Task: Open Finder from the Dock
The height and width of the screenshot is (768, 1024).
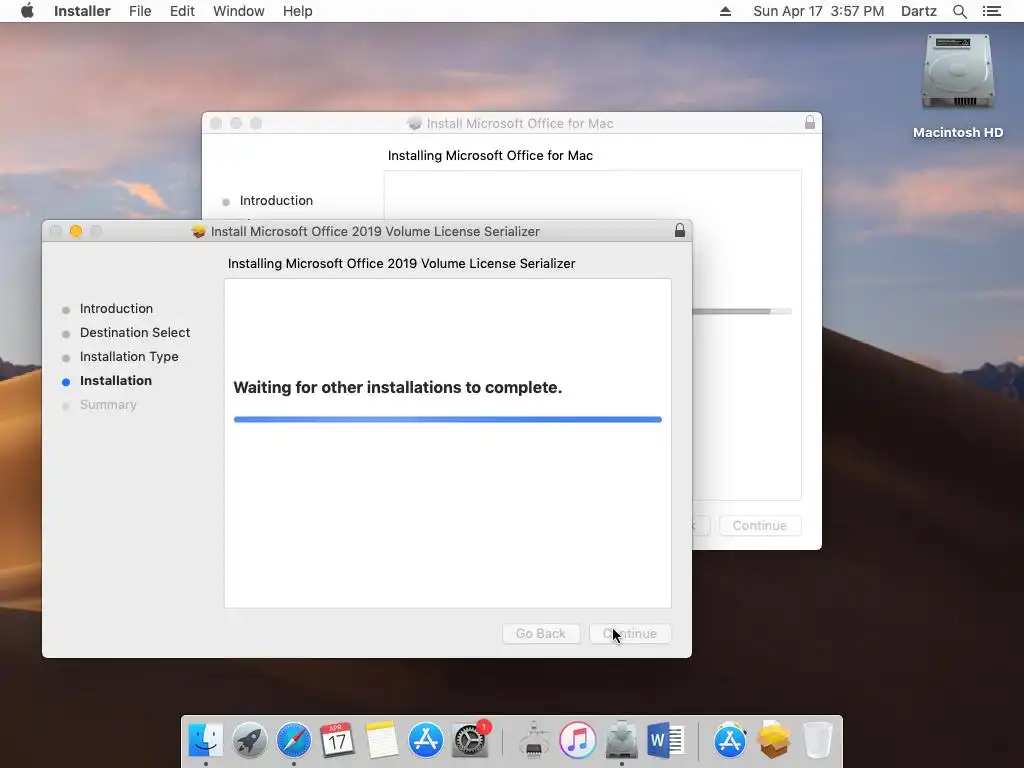Action: [x=205, y=740]
